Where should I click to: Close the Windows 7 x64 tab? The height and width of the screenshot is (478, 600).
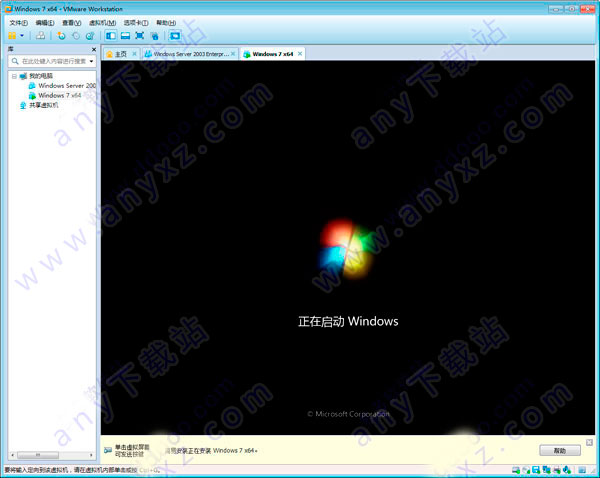(300, 54)
